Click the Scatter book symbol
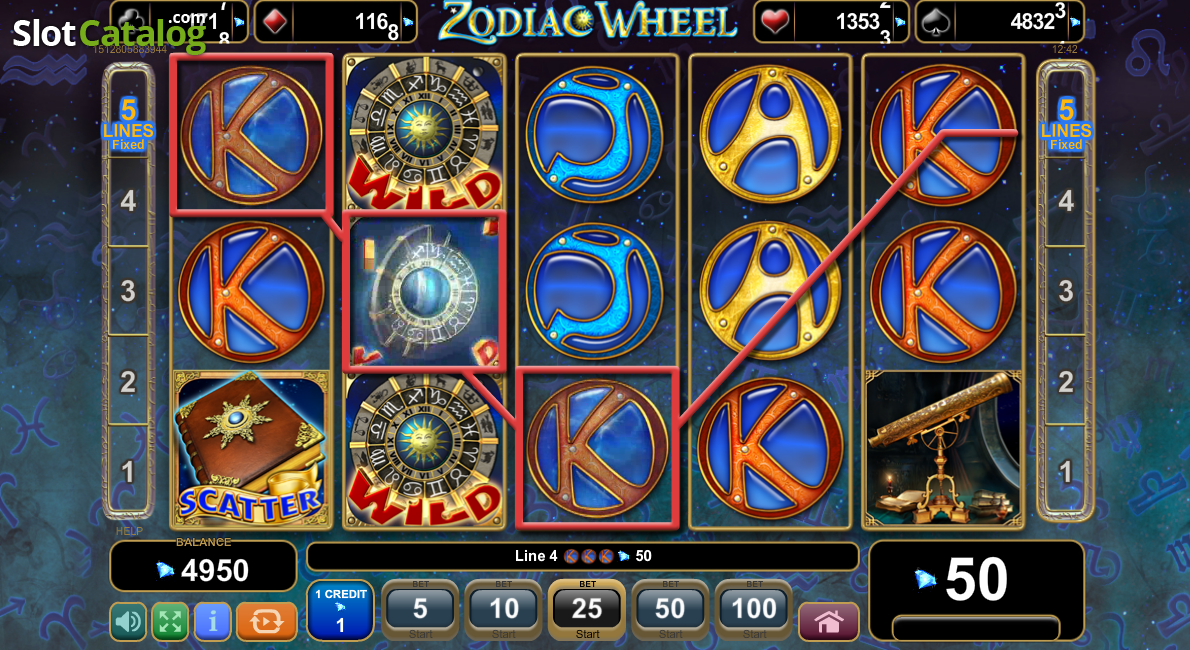Image resolution: width=1190 pixels, height=650 pixels. 251,448
